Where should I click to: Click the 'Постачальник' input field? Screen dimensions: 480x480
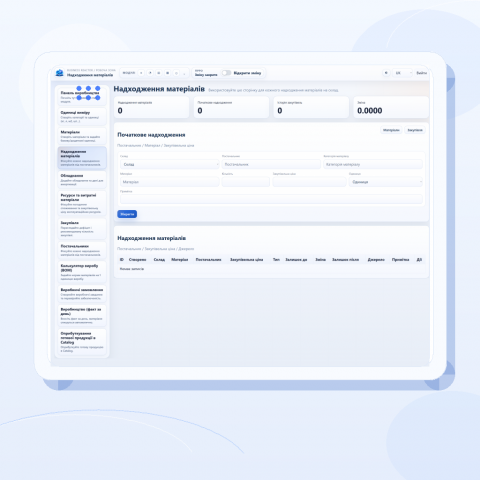(271, 164)
